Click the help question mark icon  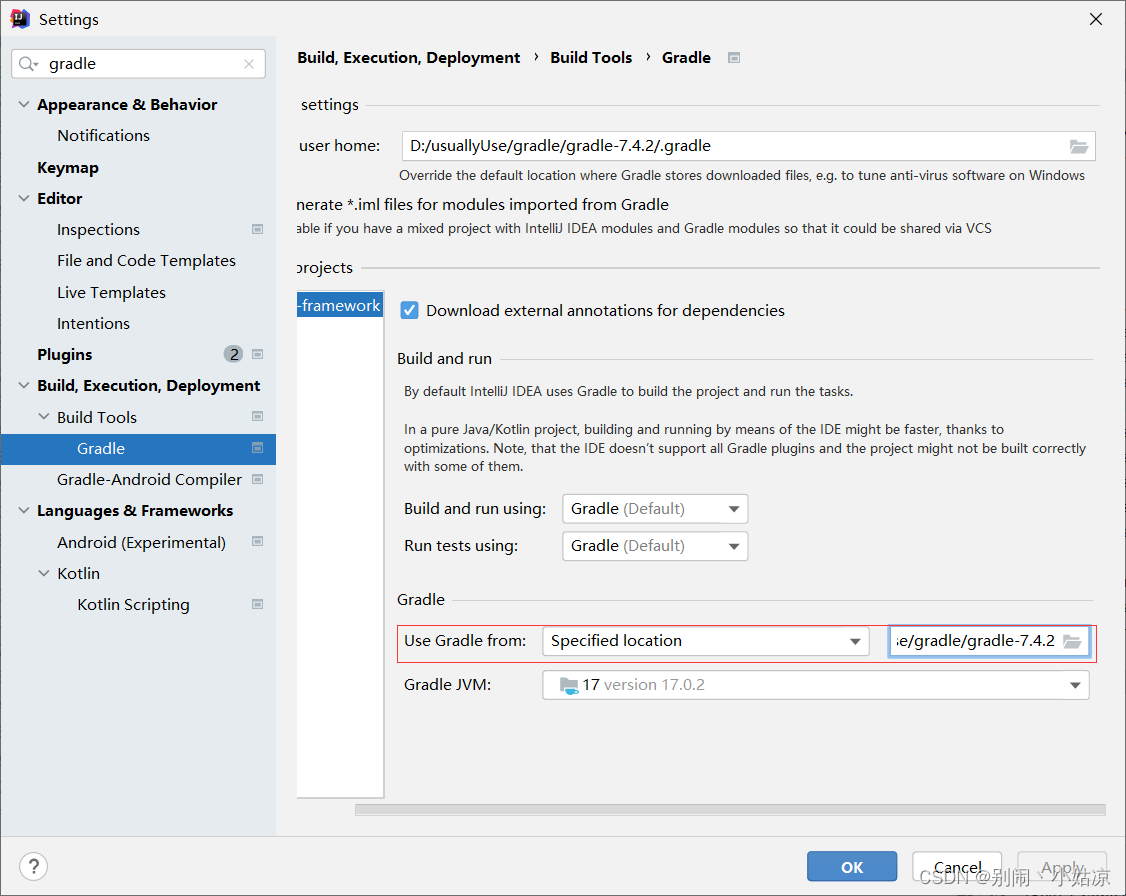click(34, 866)
